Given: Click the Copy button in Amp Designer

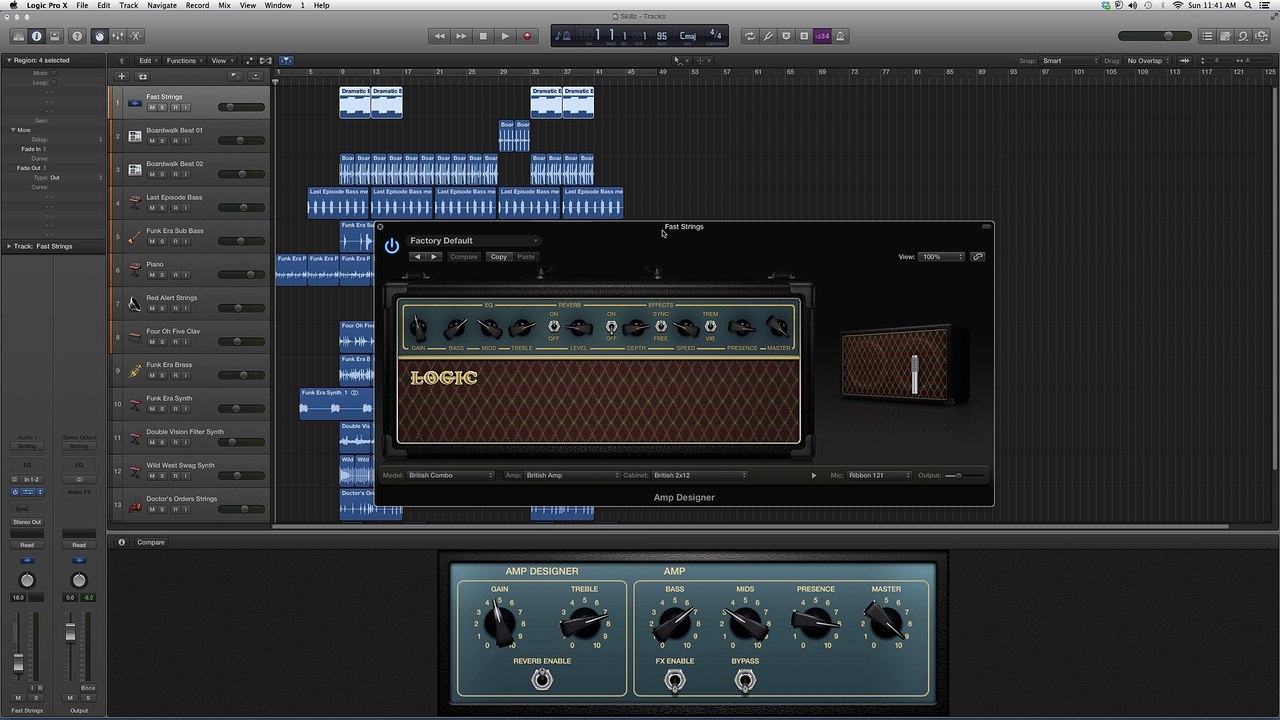Looking at the screenshot, I should point(498,257).
